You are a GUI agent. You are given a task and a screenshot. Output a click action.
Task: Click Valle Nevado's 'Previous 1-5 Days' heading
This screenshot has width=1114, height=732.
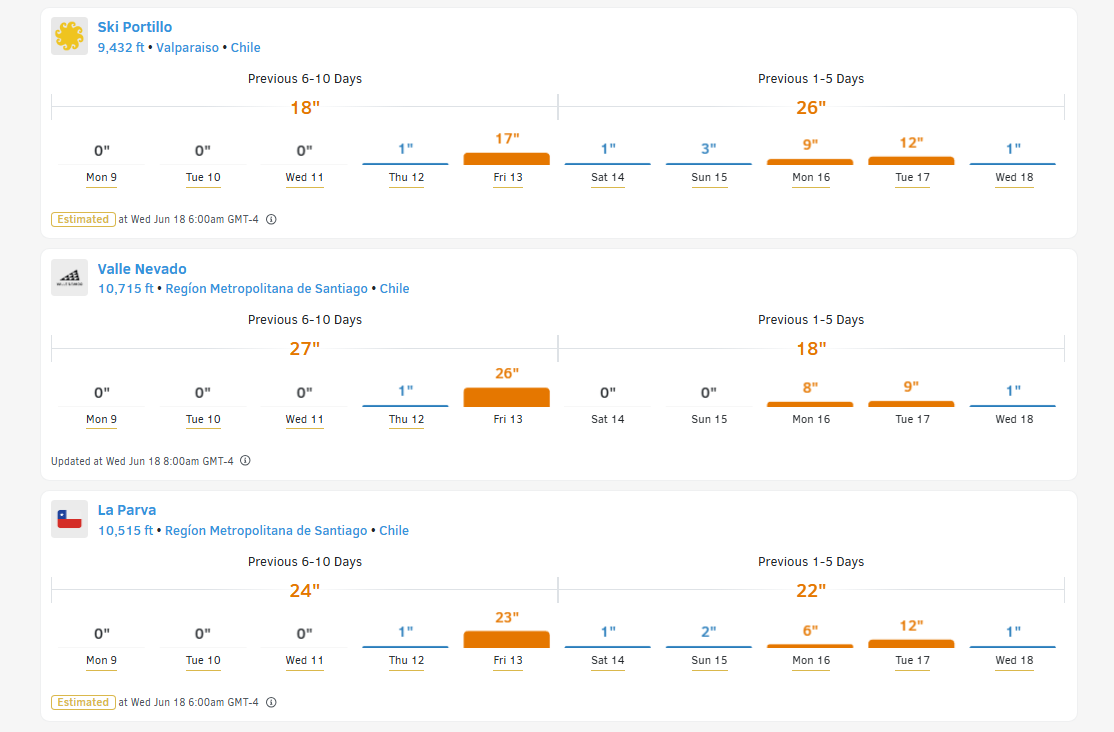point(811,320)
